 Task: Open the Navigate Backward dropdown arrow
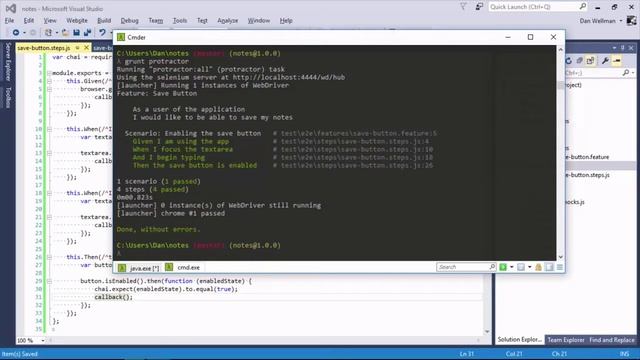pyautogui.click(x=24, y=32)
